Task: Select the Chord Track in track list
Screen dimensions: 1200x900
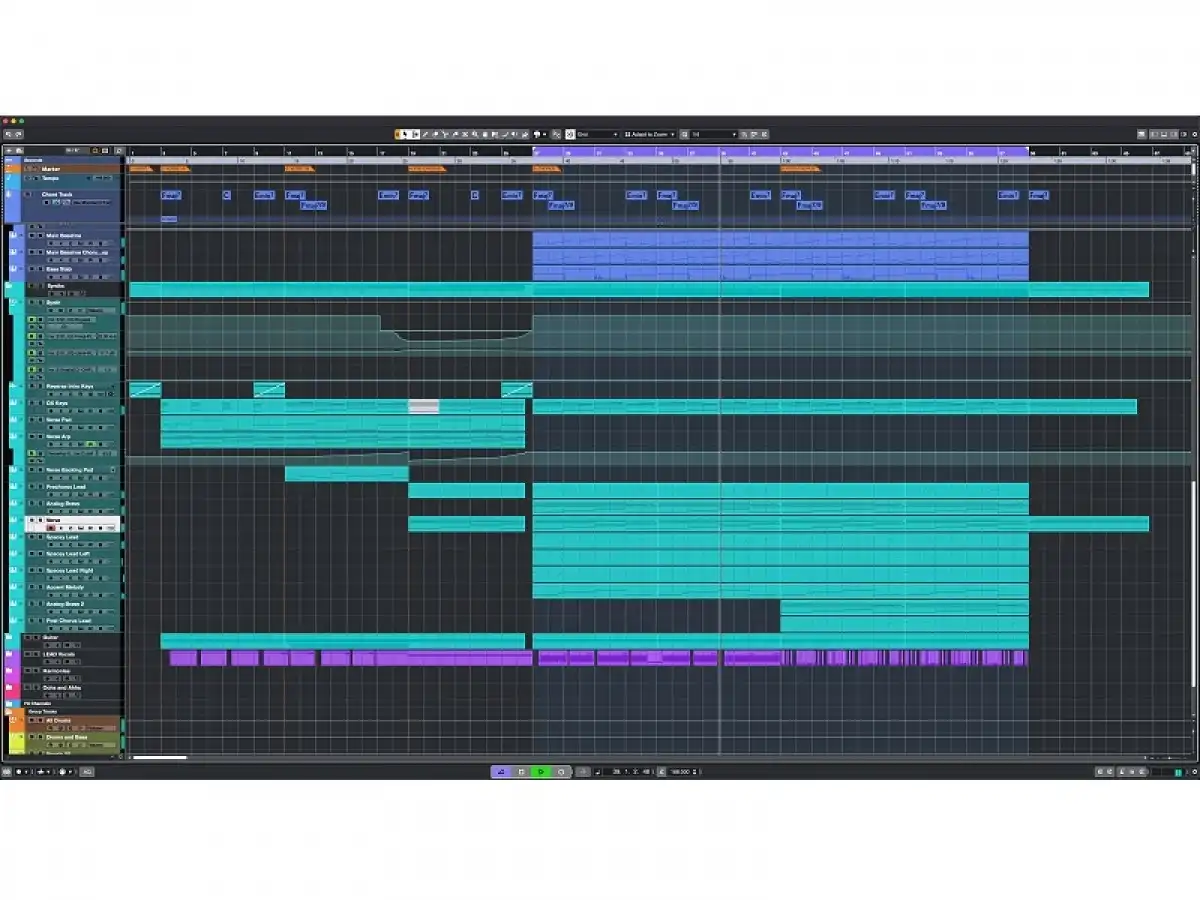Action: (58, 194)
